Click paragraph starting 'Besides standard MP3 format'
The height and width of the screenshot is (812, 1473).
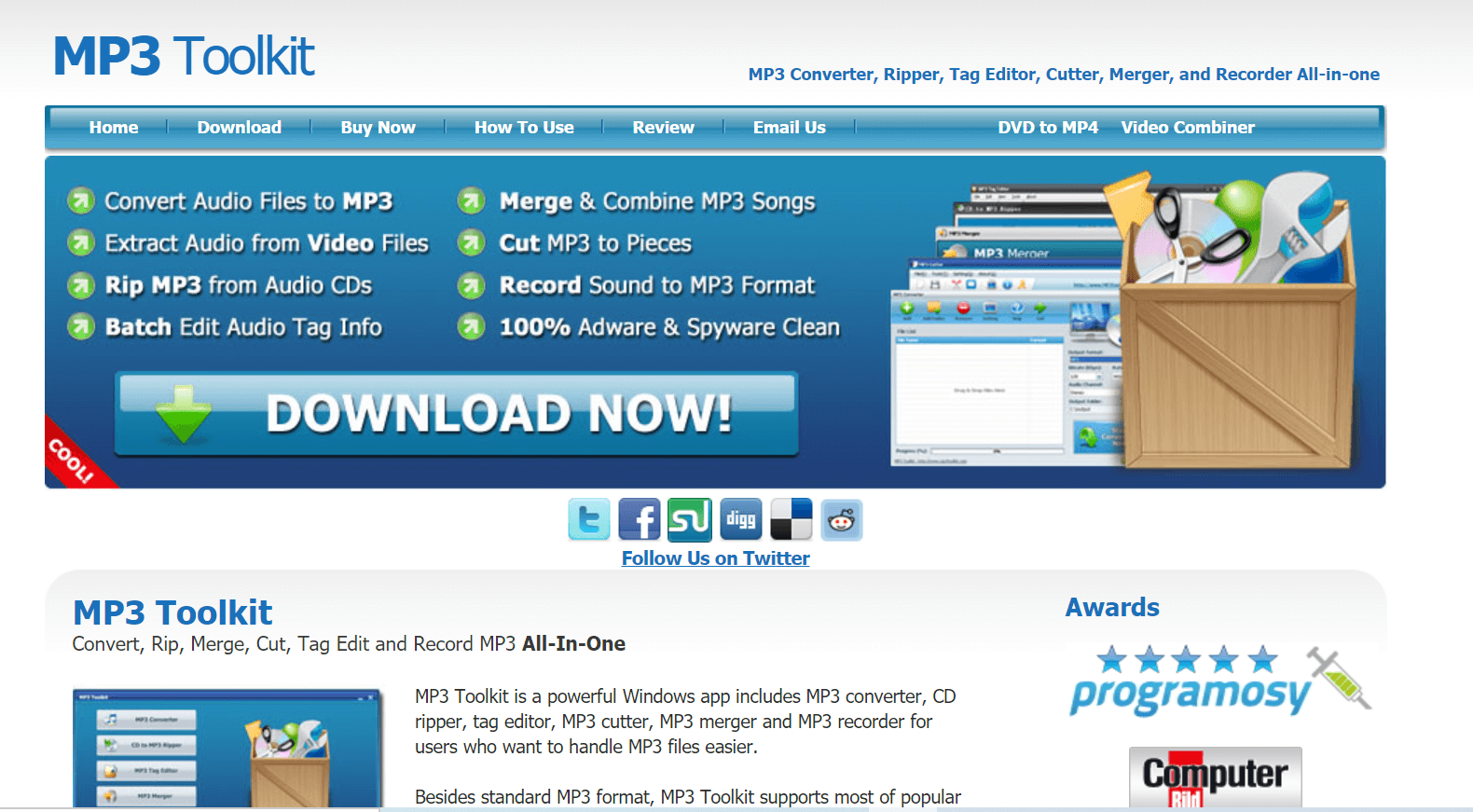click(688, 797)
